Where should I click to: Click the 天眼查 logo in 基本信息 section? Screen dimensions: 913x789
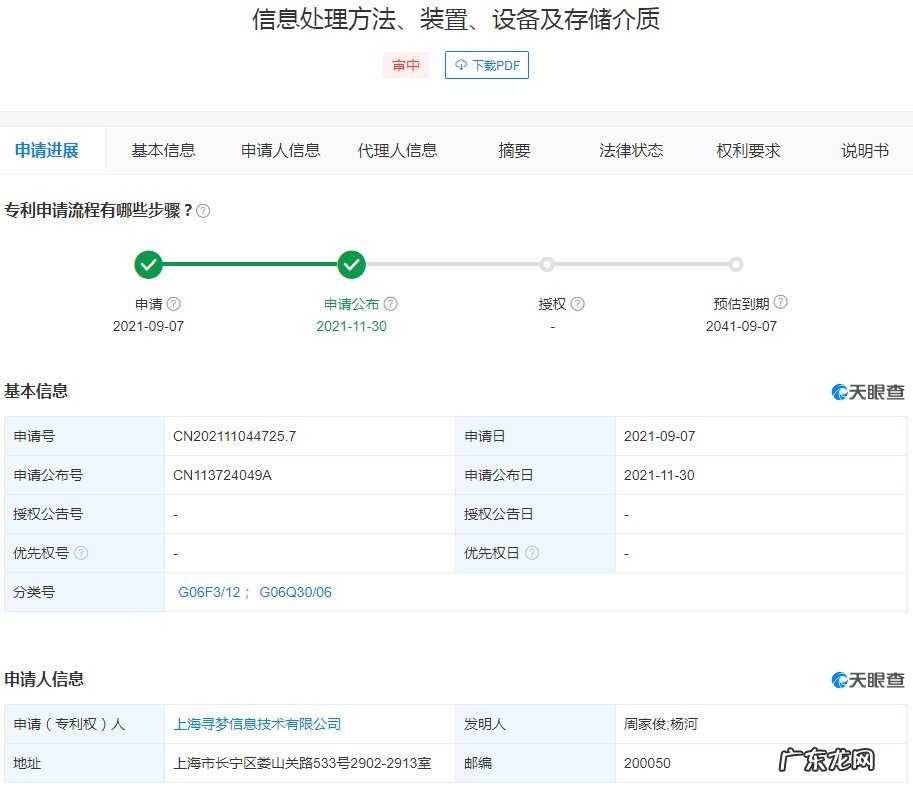(866, 392)
